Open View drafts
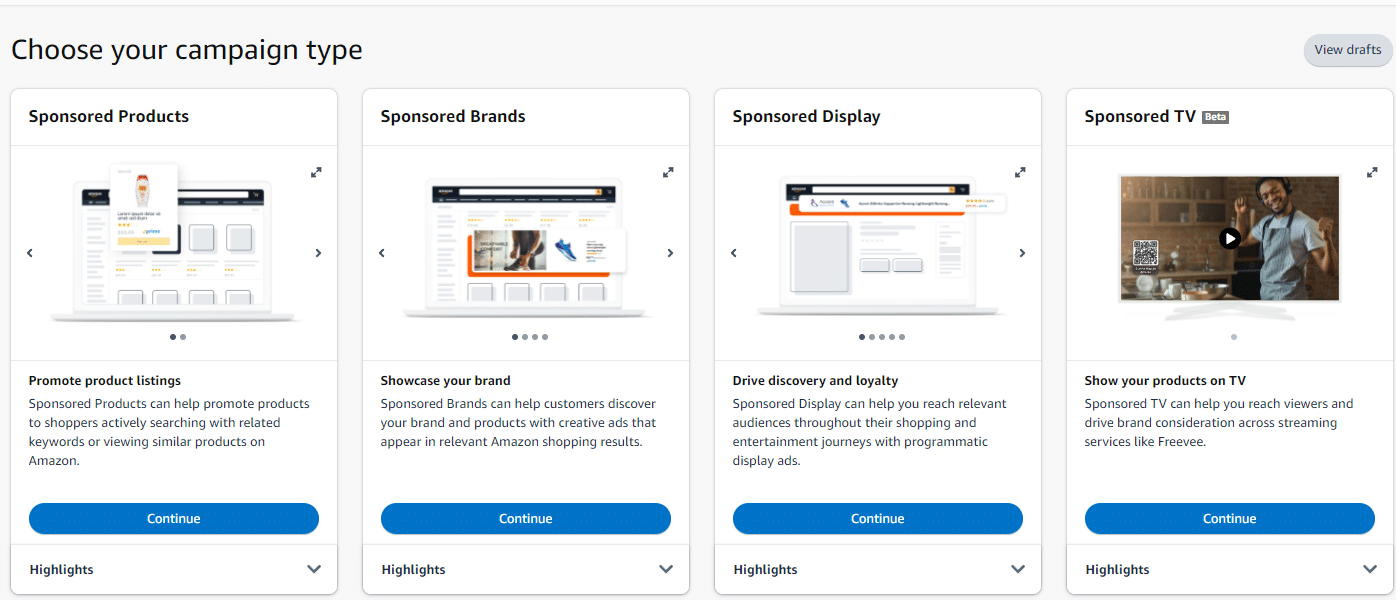Image resolution: width=1396 pixels, height=600 pixels. (x=1348, y=50)
